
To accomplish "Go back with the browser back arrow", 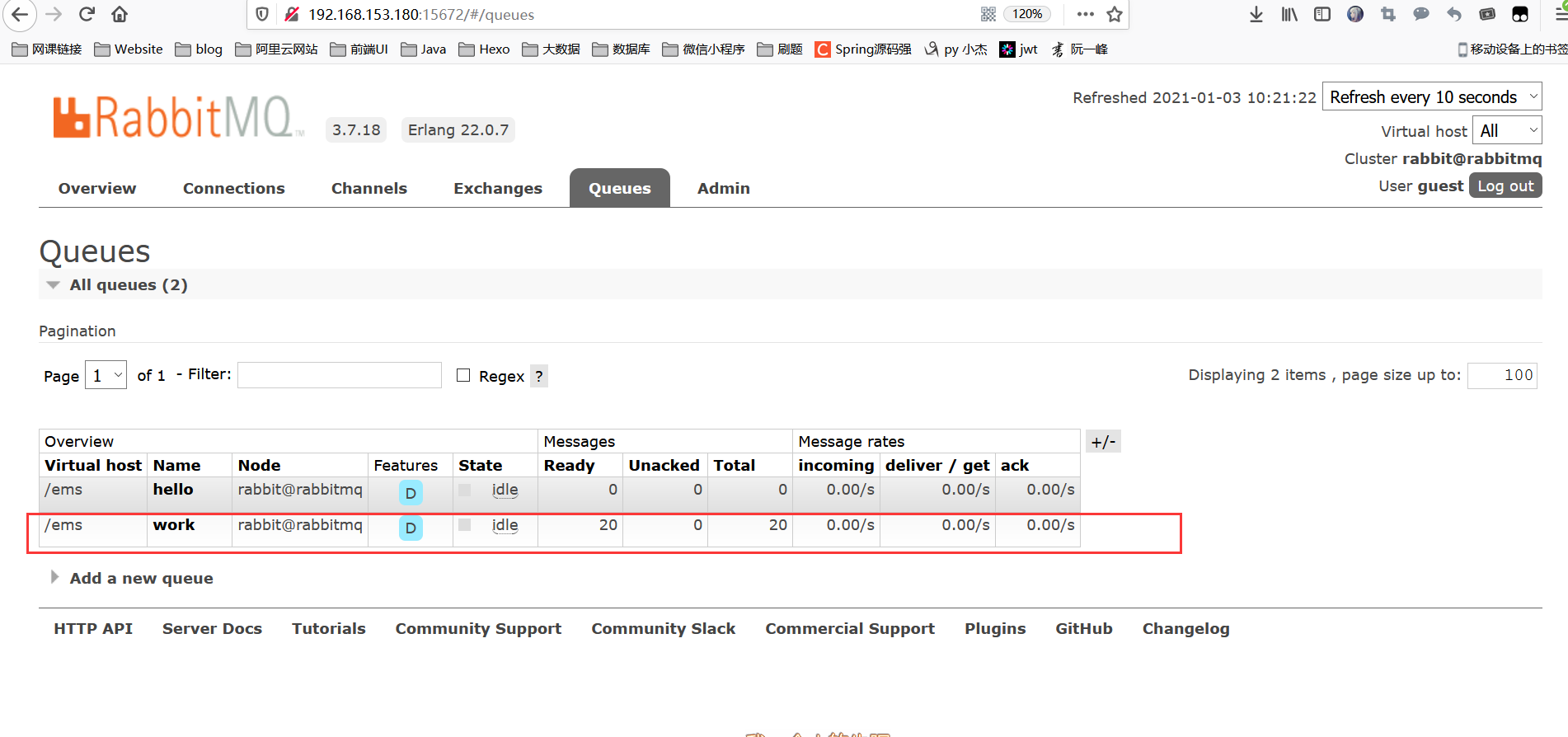I will coord(20,14).
